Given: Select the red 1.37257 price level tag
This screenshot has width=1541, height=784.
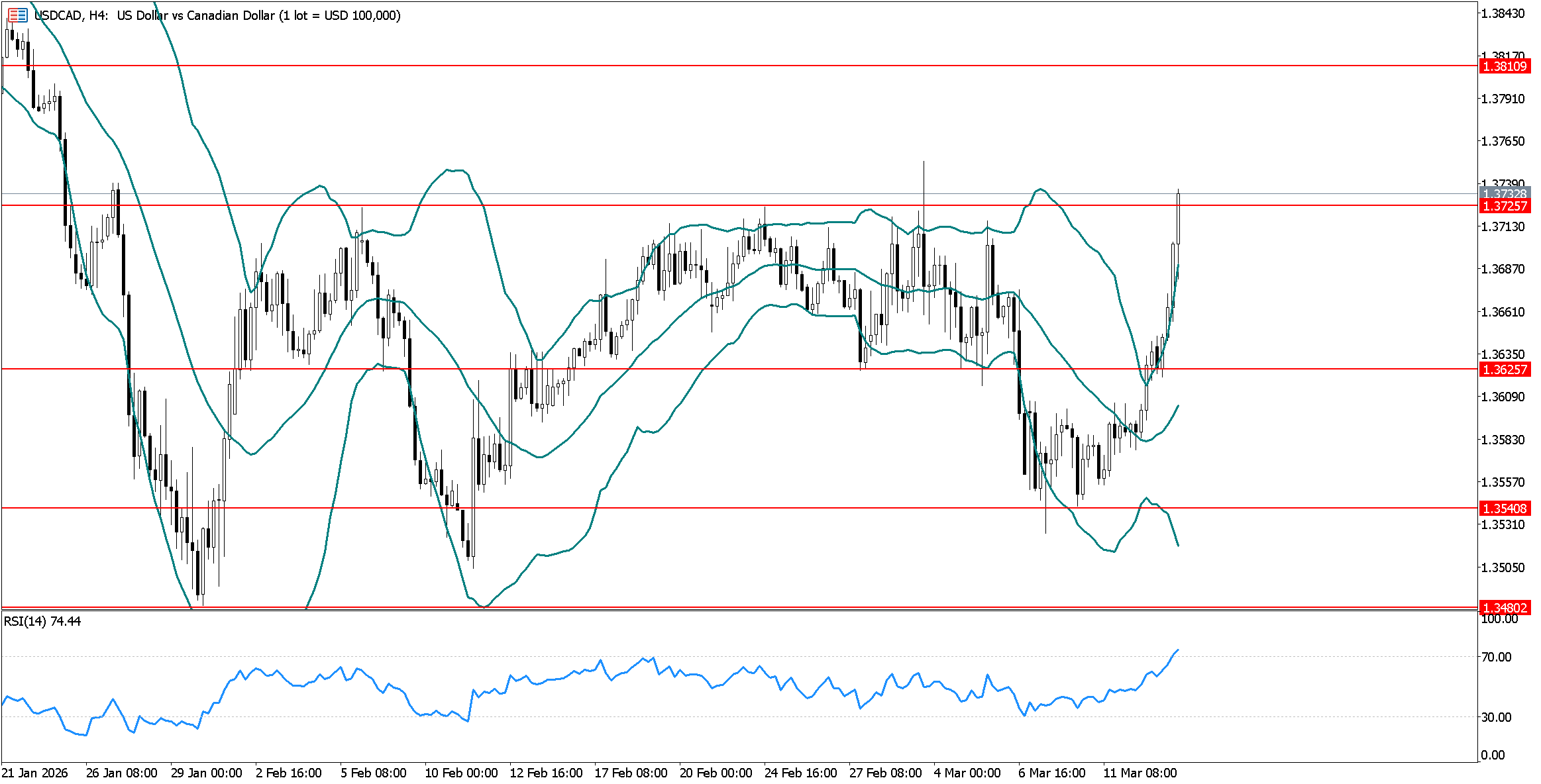Looking at the screenshot, I should 1504,206.
